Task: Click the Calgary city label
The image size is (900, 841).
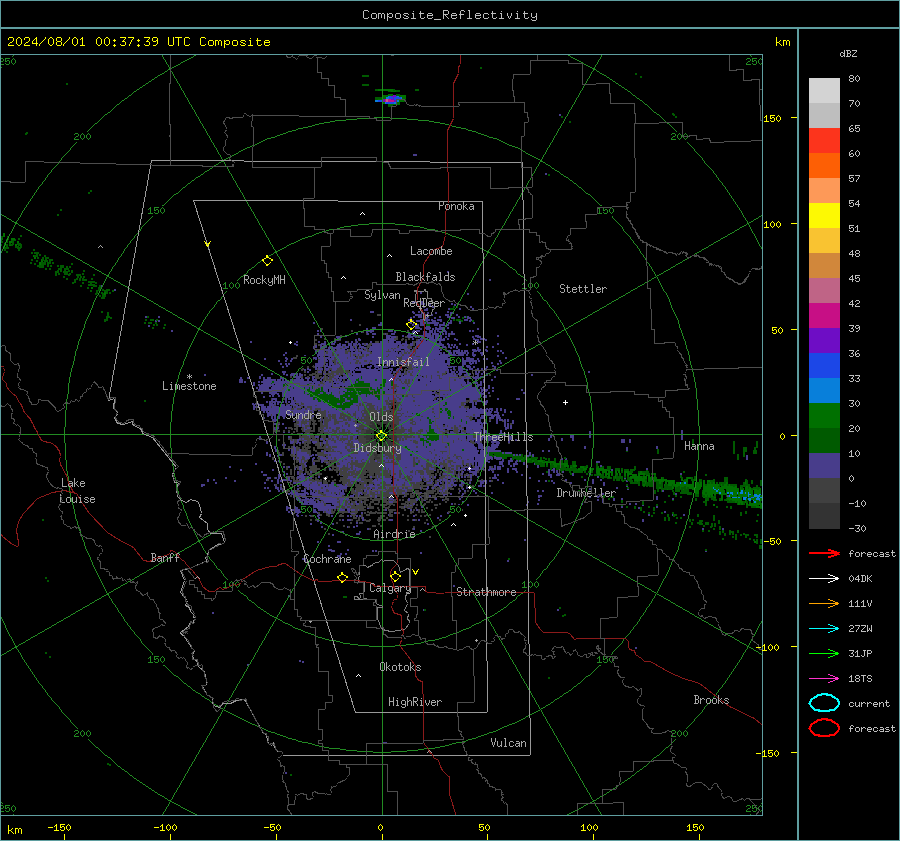Action: (390, 588)
